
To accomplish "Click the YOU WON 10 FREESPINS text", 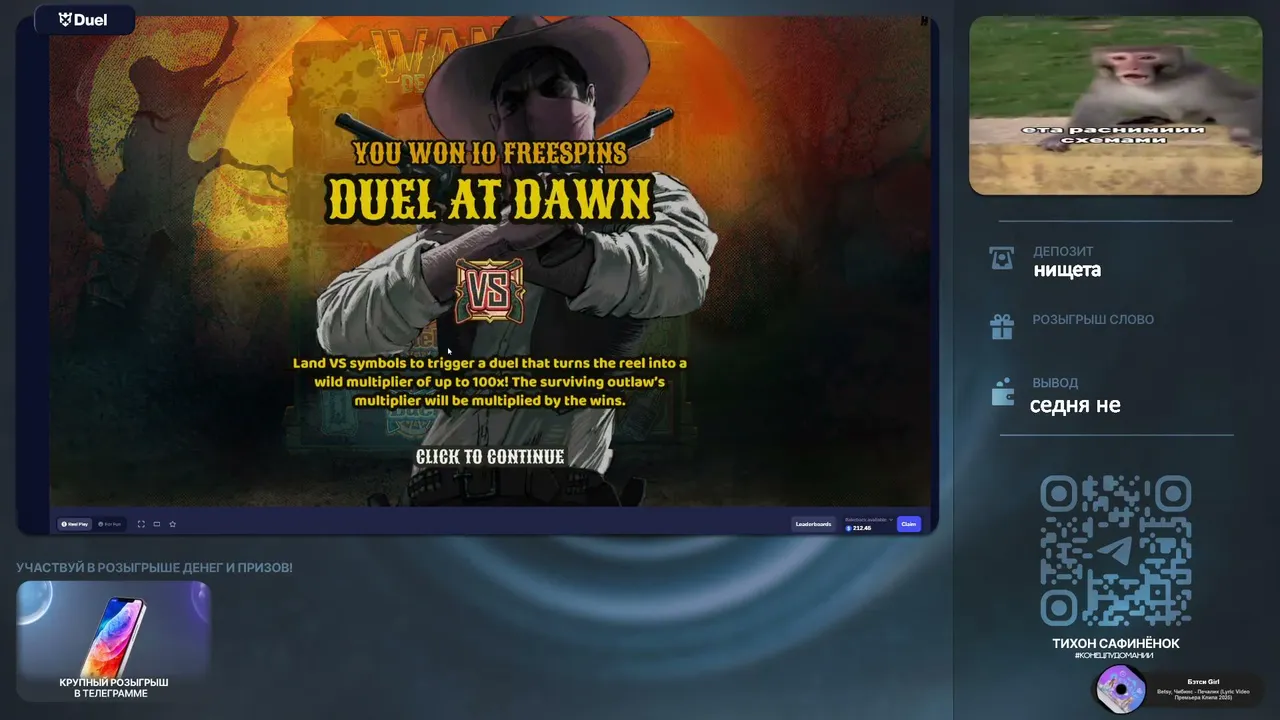I will tap(490, 152).
